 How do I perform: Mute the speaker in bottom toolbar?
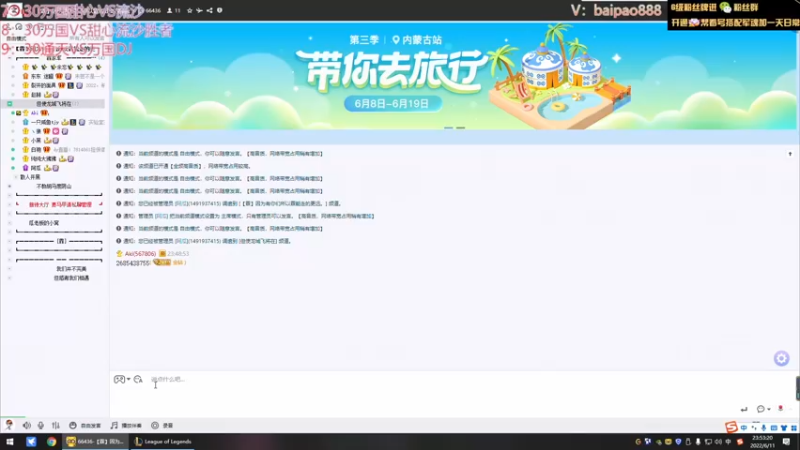[27, 425]
